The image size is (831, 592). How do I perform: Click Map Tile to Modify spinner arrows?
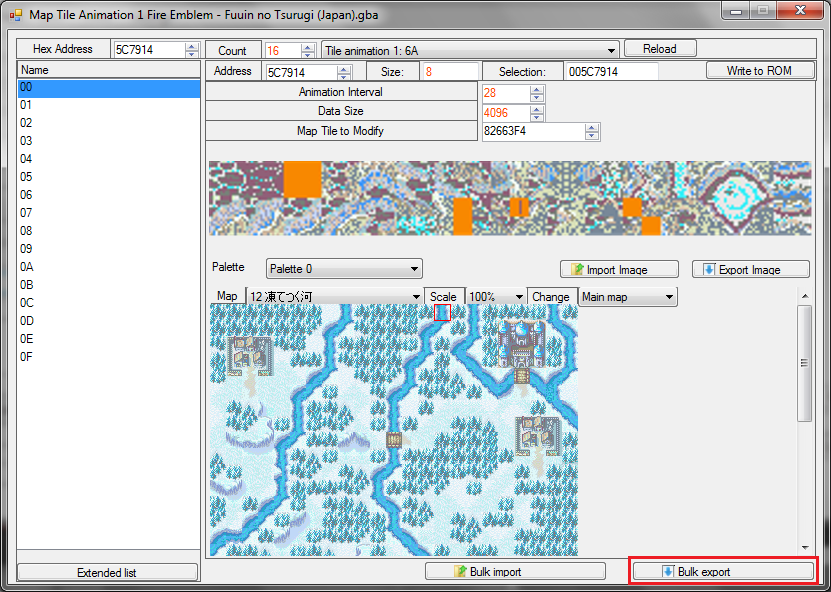click(x=592, y=131)
